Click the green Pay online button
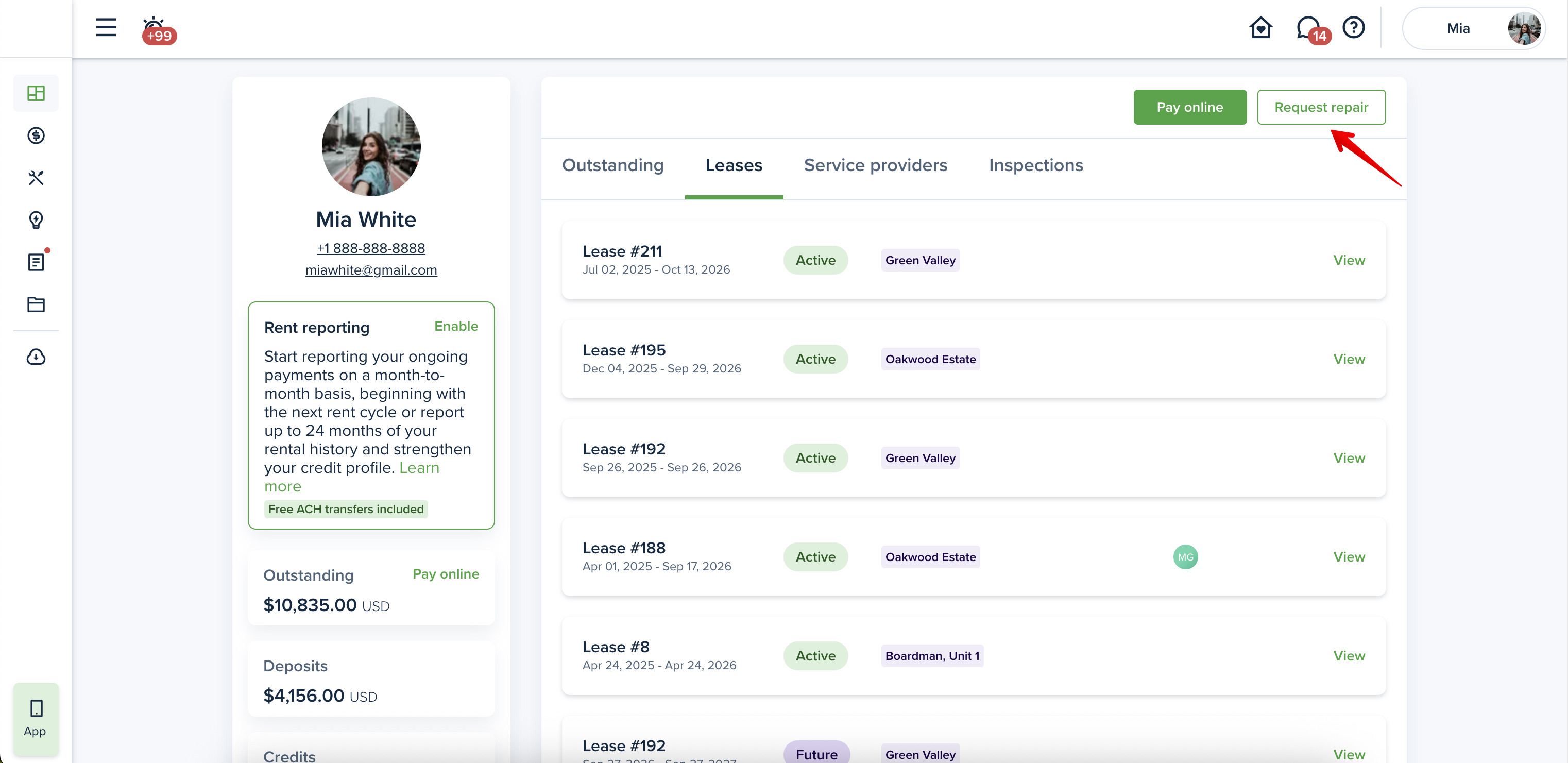This screenshot has width=1568, height=763. [1189, 107]
